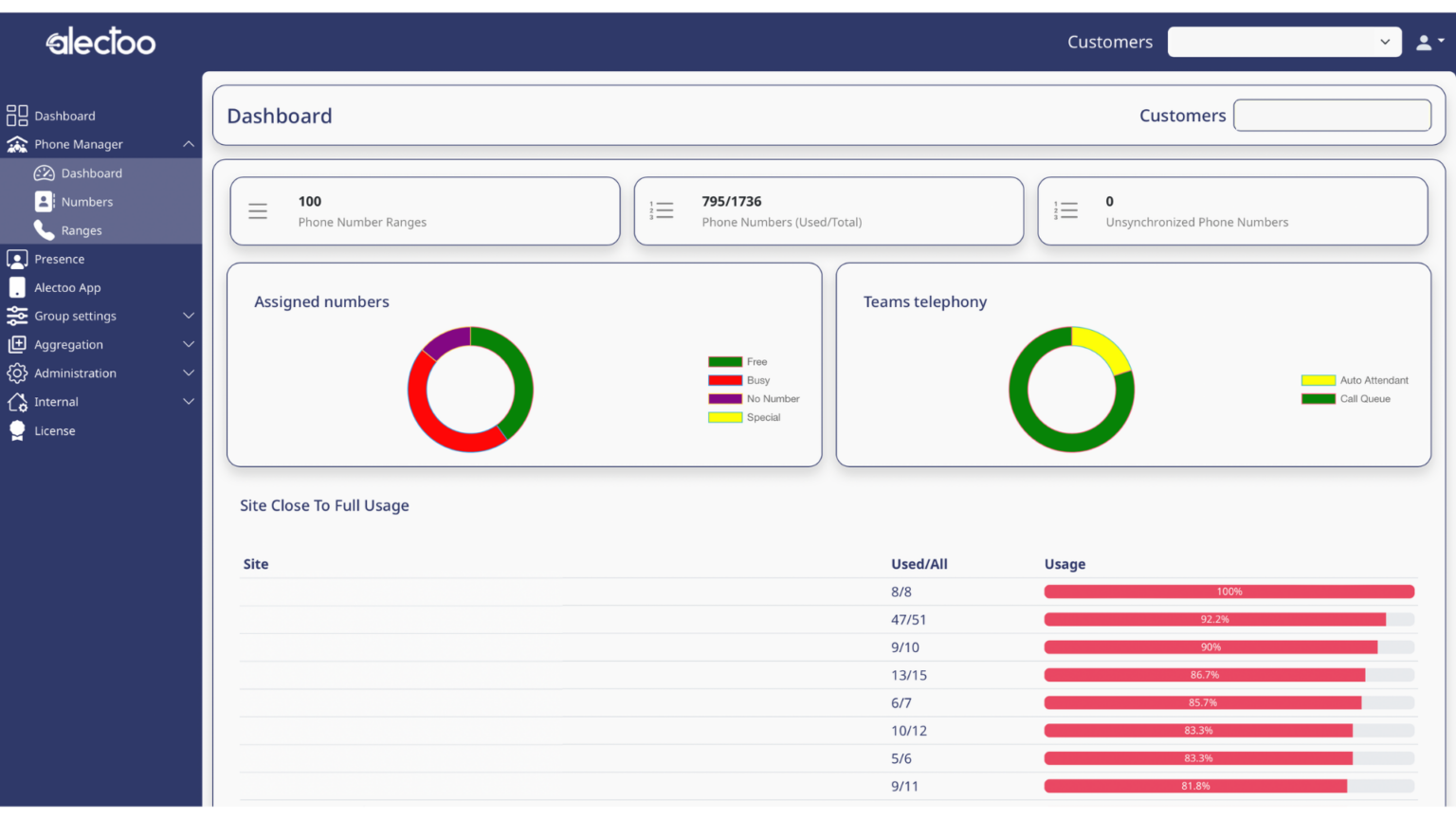Expand the Administration menu

click(x=188, y=373)
